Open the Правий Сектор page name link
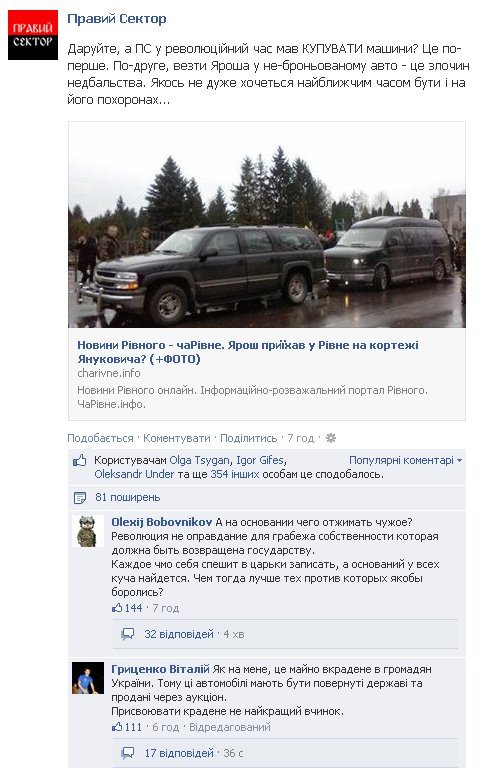 117,19
